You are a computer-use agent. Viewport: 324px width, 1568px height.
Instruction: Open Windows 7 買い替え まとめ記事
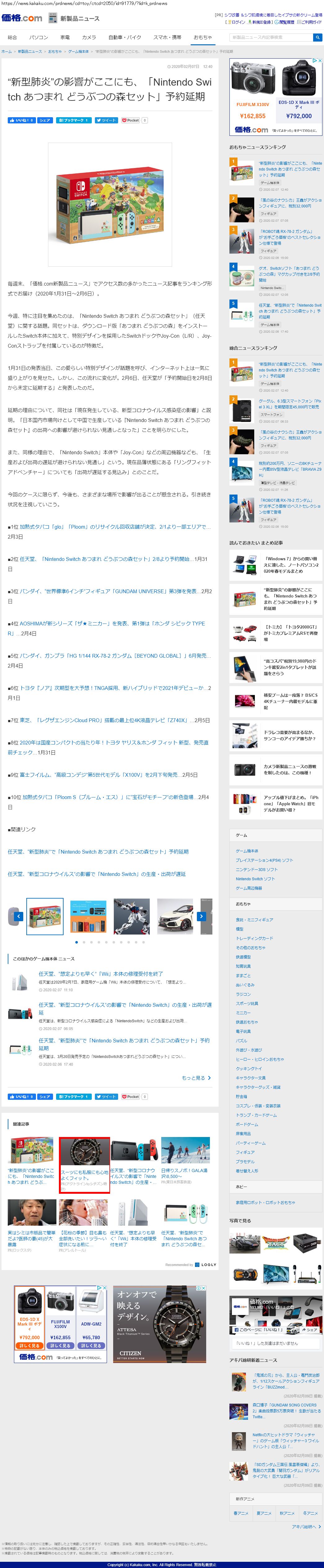pyautogui.click(x=291, y=565)
